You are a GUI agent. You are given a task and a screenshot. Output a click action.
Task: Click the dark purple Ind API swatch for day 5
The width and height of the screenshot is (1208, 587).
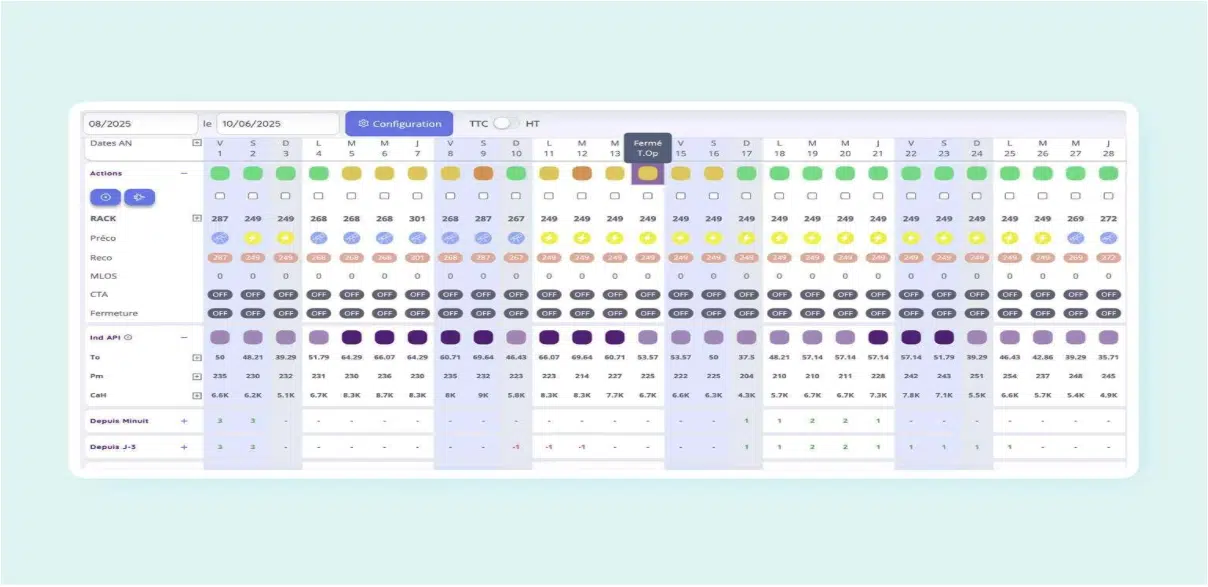352,338
